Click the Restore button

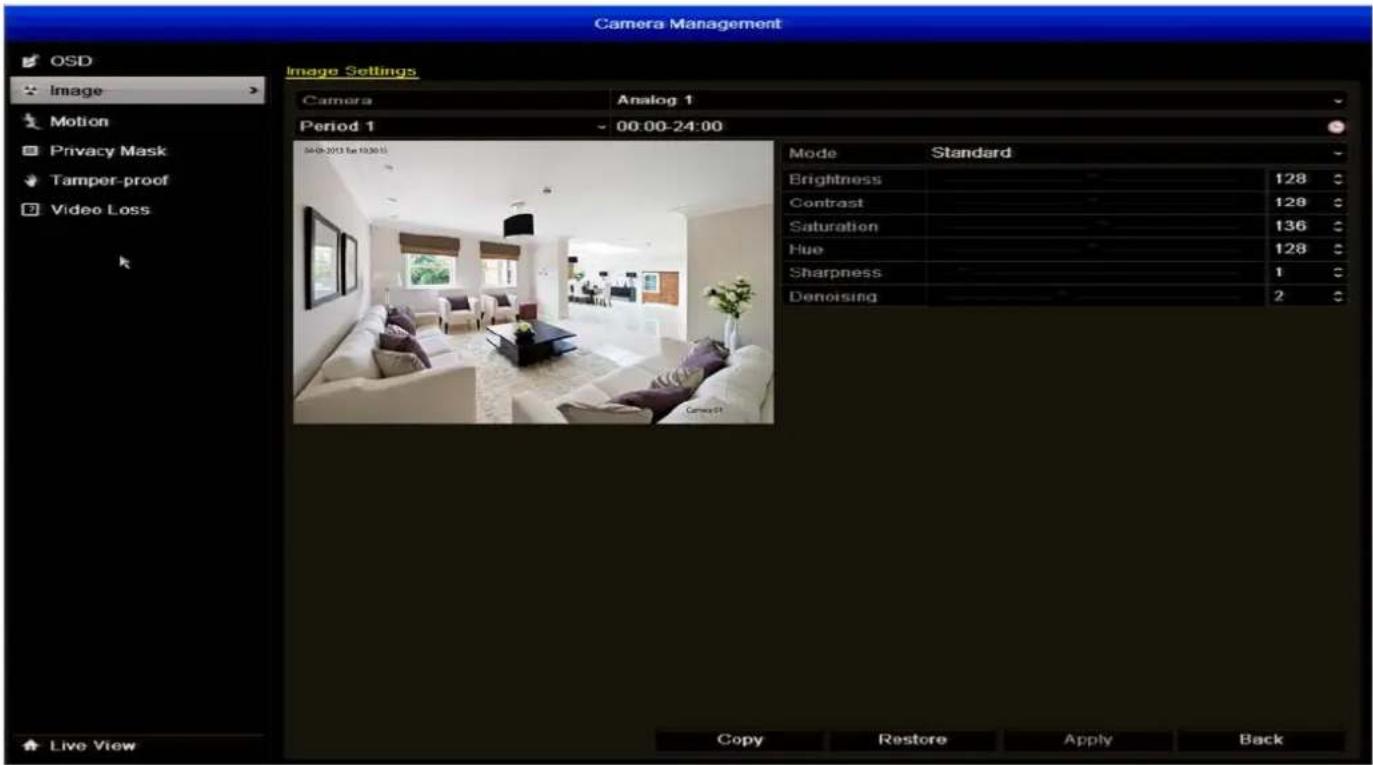(x=912, y=740)
